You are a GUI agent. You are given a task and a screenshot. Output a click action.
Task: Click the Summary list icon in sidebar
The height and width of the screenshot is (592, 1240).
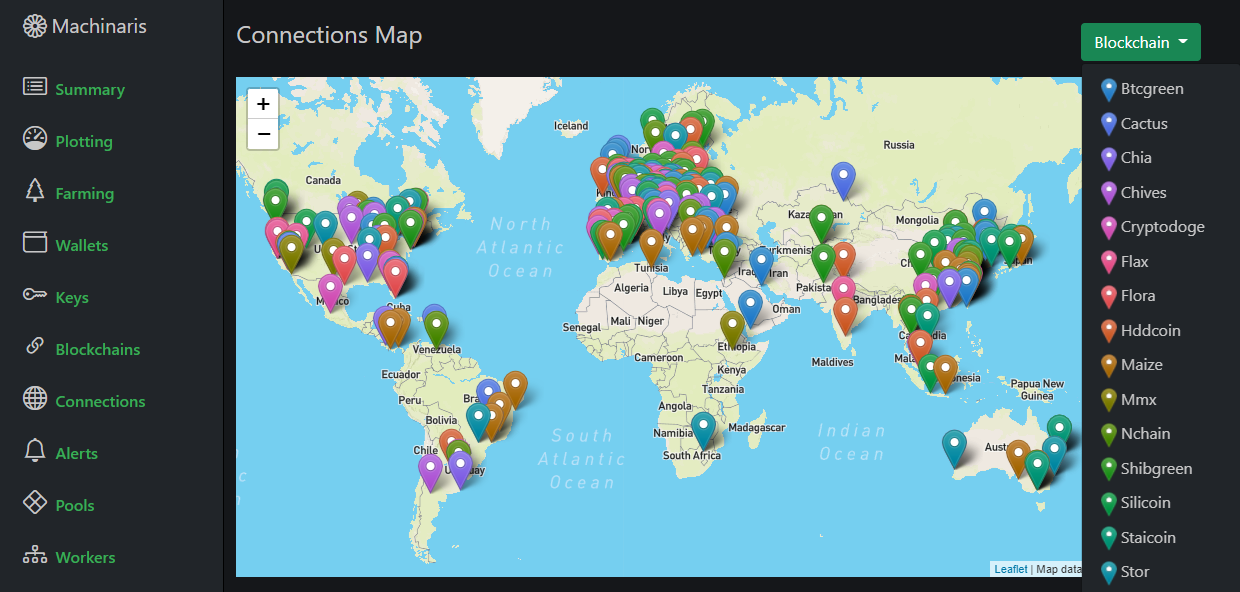pyautogui.click(x=35, y=87)
